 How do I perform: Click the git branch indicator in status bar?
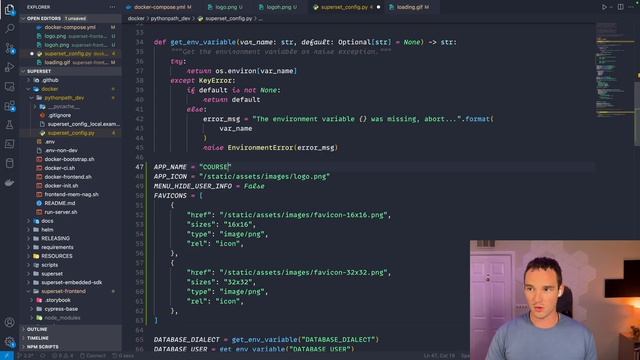point(25,356)
